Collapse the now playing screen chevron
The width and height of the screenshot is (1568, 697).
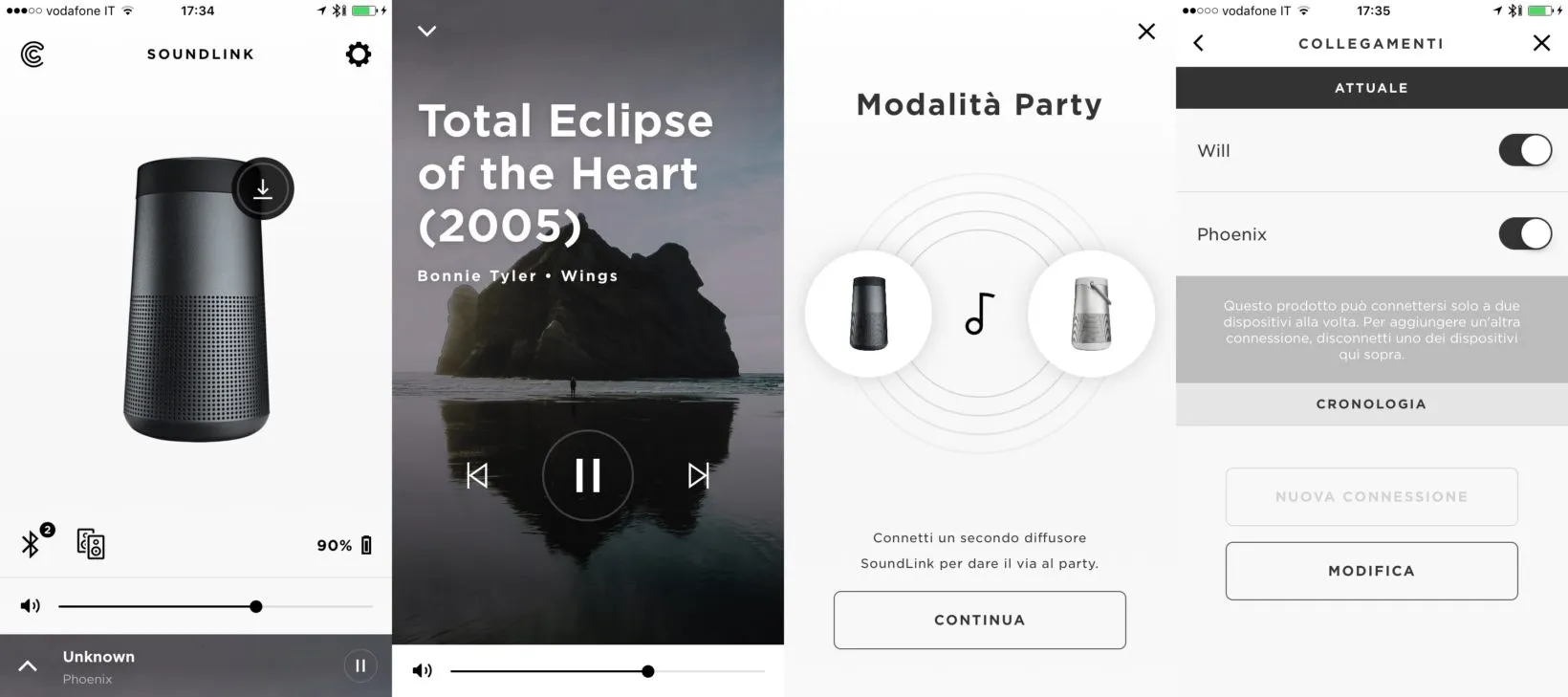(x=427, y=31)
